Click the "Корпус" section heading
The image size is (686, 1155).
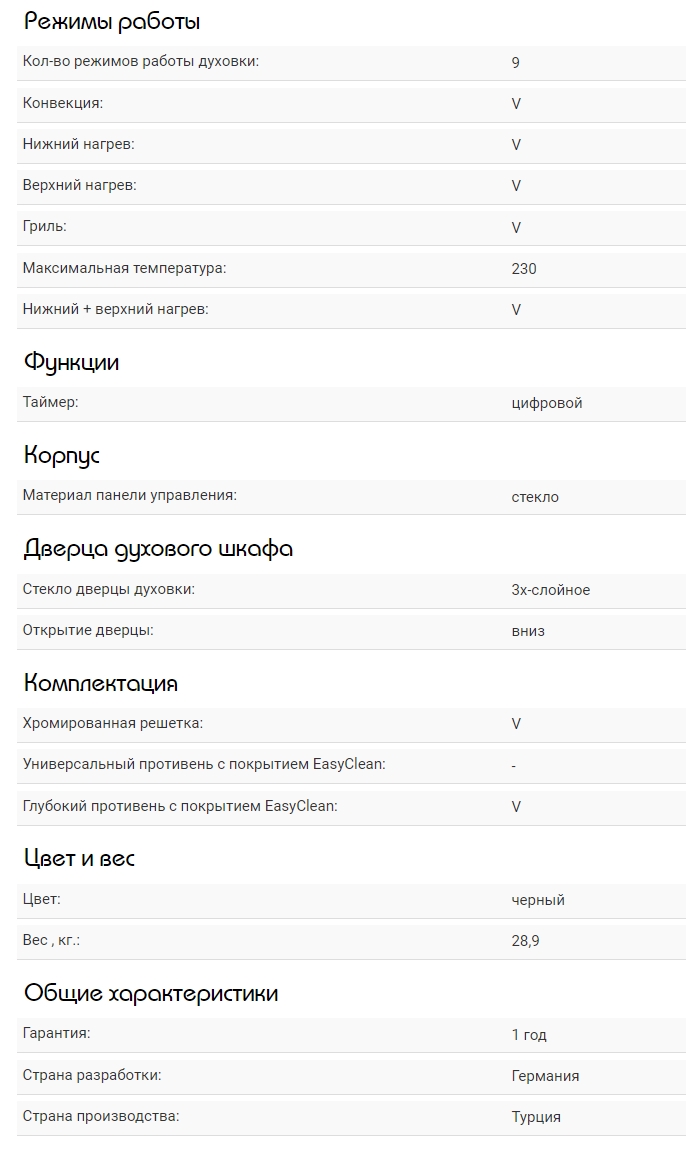(62, 455)
